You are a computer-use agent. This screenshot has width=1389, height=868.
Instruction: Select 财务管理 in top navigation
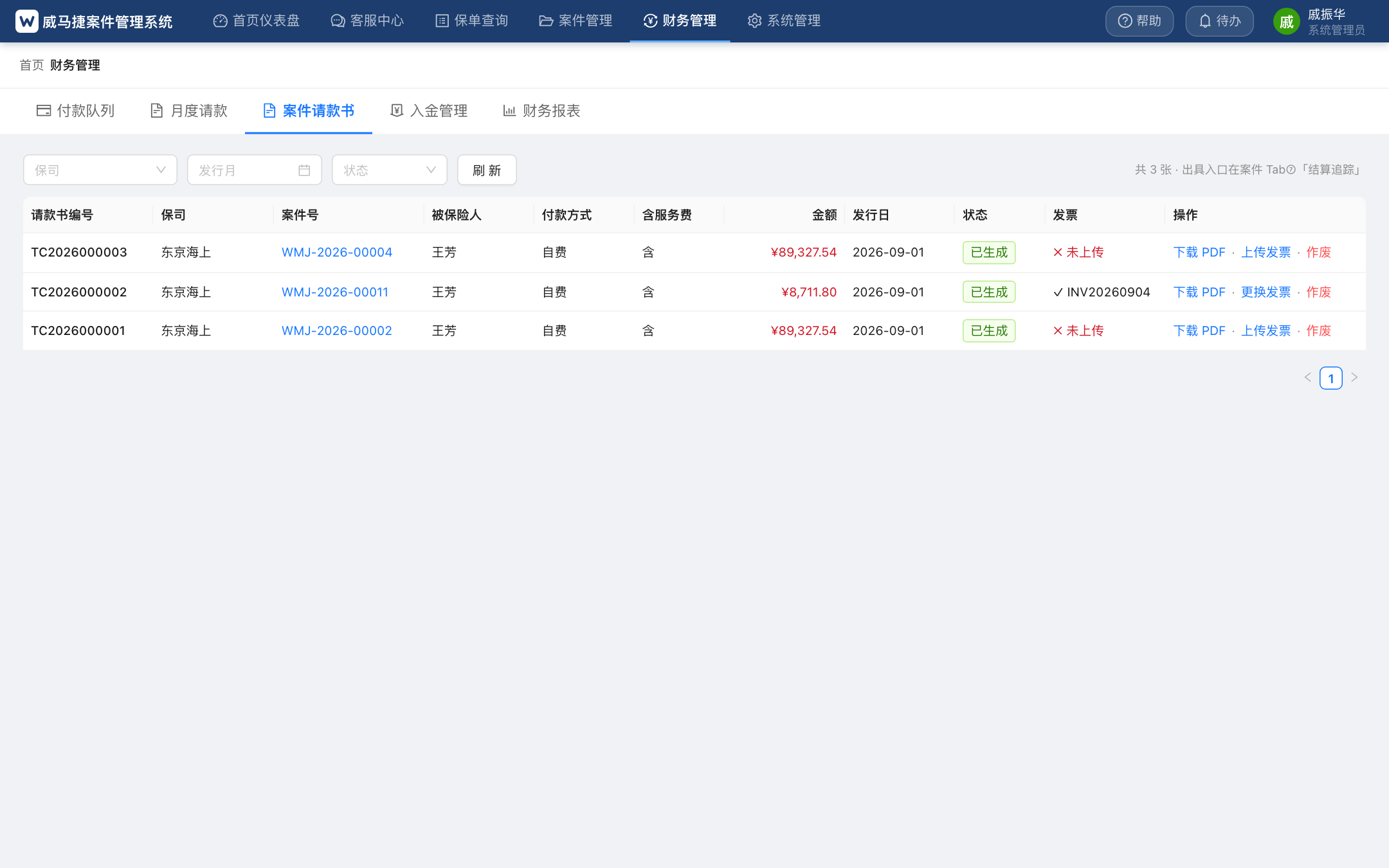[x=680, y=21]
